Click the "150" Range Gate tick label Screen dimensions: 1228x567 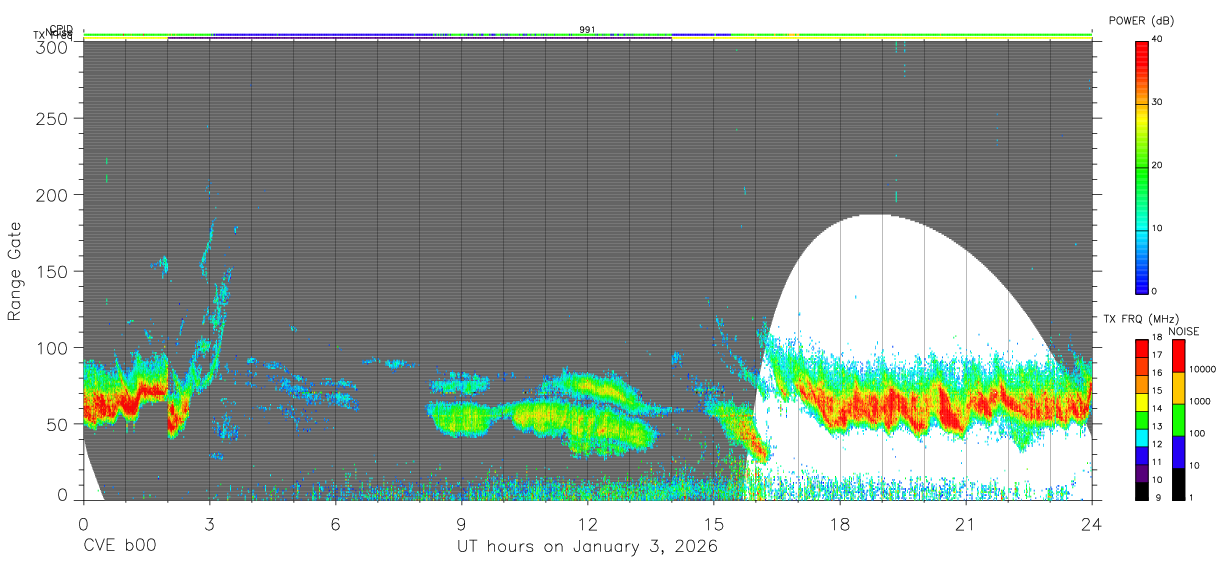[54, 271]
